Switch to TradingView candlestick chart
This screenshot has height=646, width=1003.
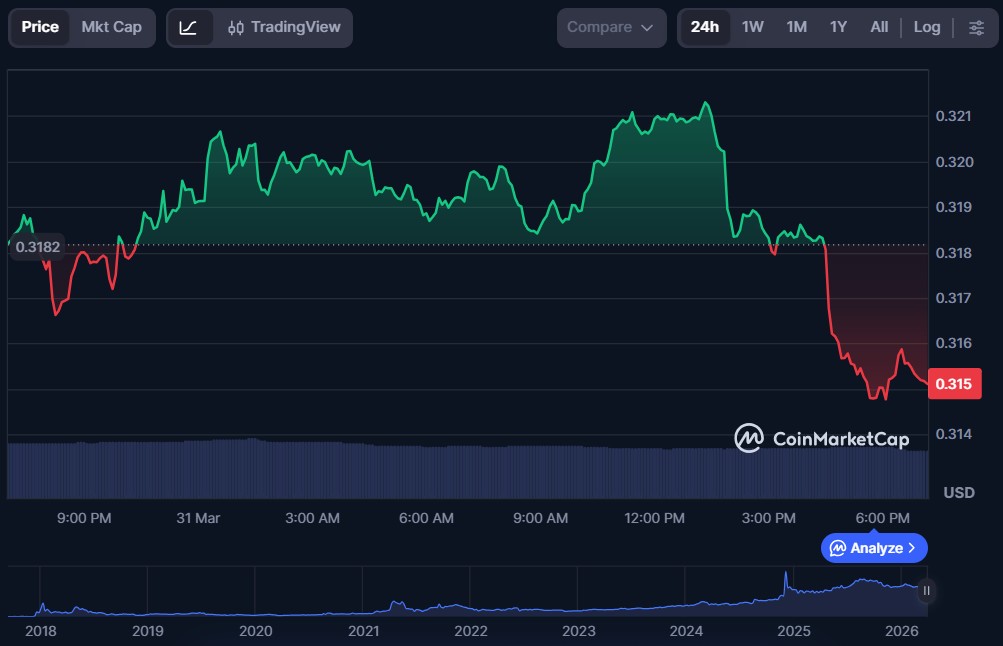pyautogui.click(x=284, y=27)
